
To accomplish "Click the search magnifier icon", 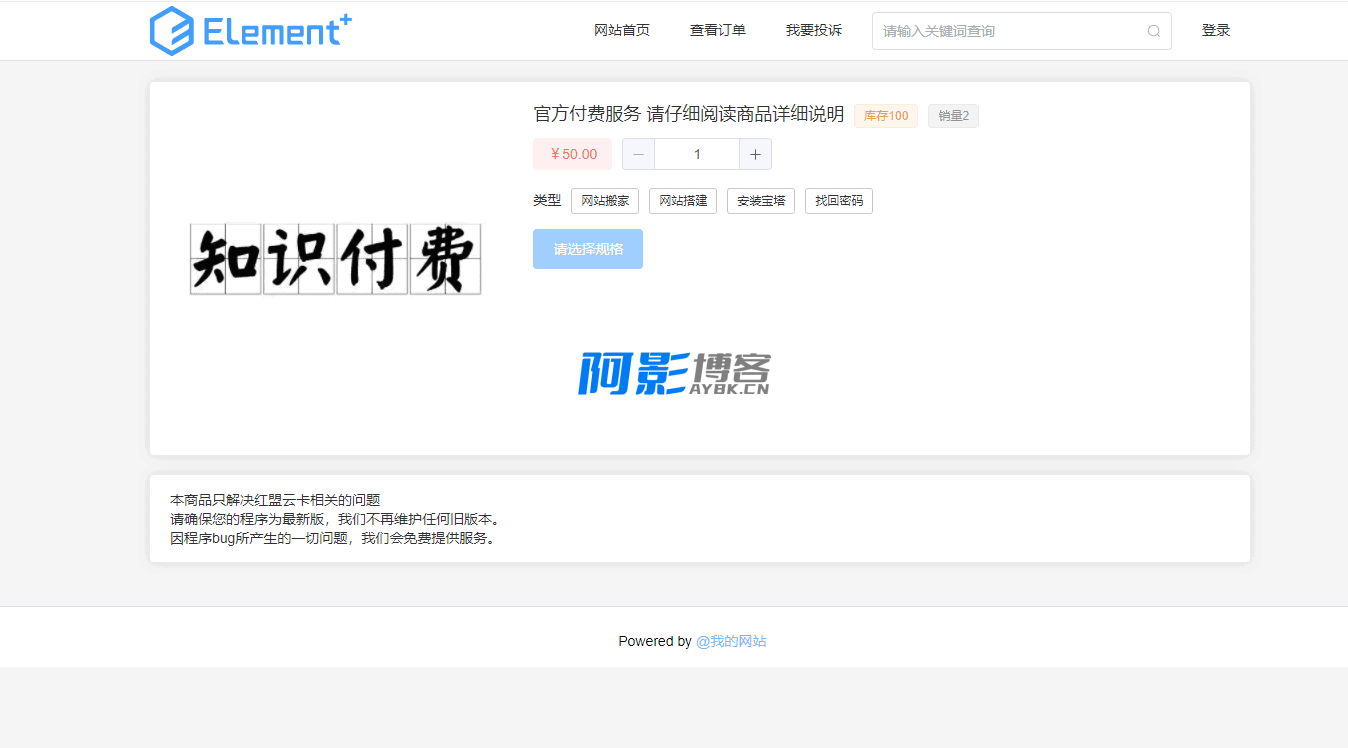I will point(1154,31).
